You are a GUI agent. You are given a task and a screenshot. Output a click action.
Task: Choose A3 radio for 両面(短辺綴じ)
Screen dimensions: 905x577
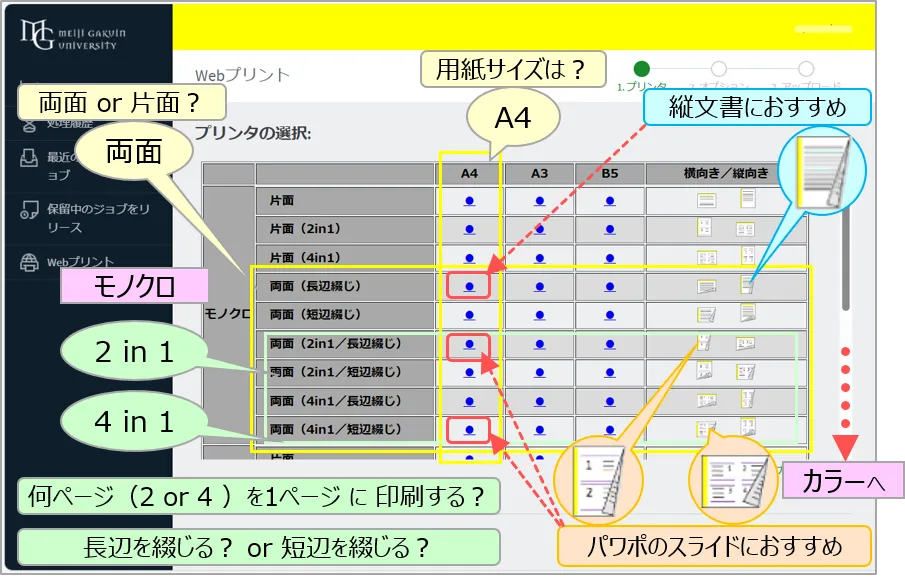[x=539, y=315]
